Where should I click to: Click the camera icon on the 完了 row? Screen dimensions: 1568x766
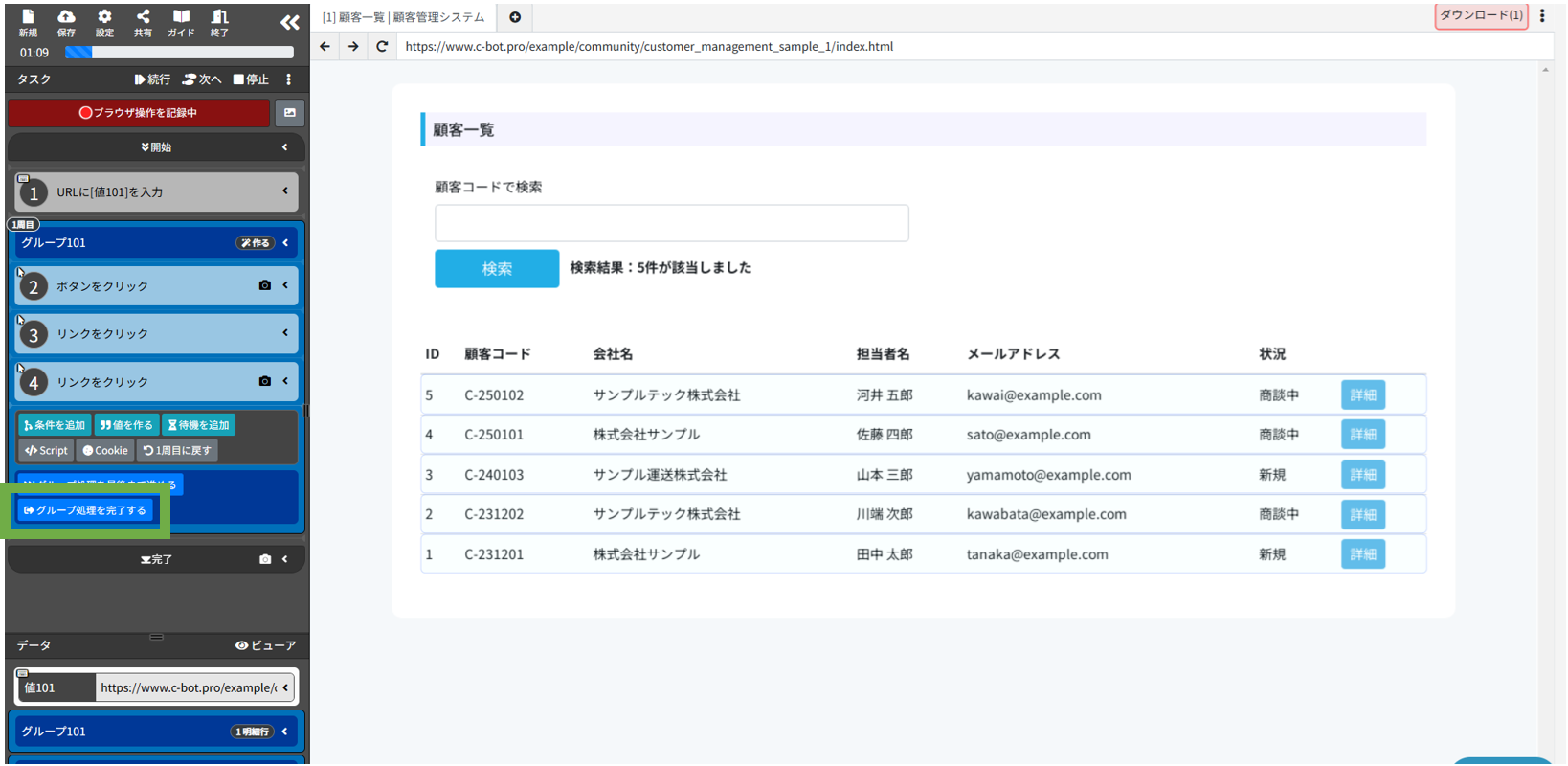[x=265, y=559]
